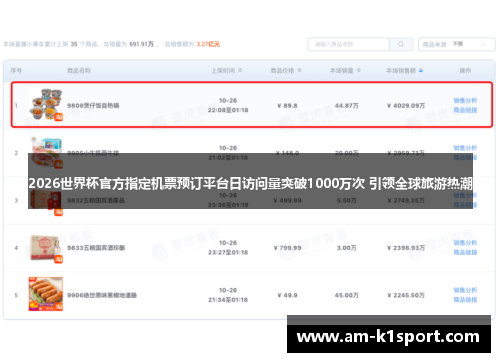The height and width of the screenshot is (362, 500).
Task: Click sales amount ¥ 2245.50万
Action: point(406,295)
